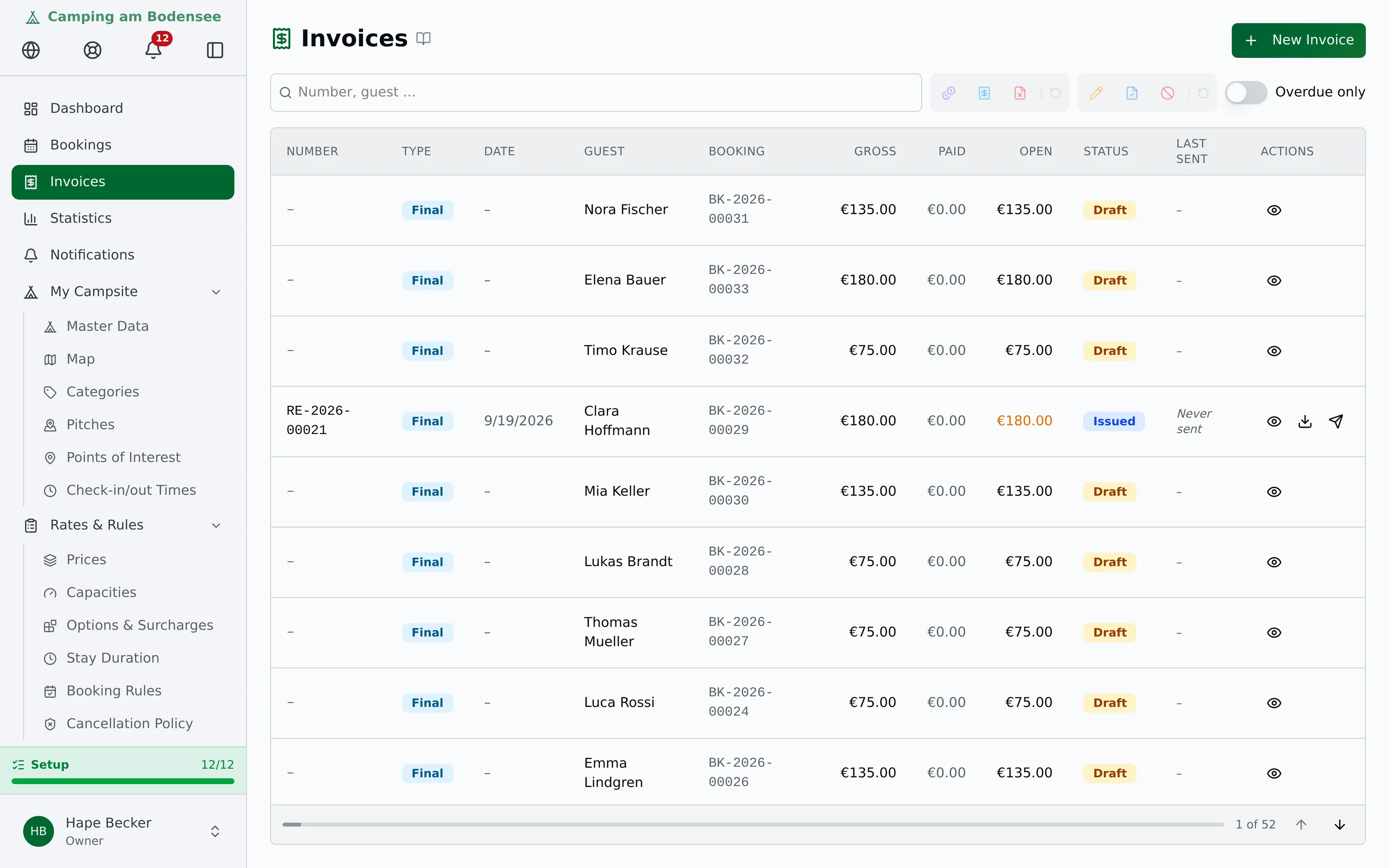1389x868 pixels.
Task: Open Master Data page
Action: click(134, 326)
